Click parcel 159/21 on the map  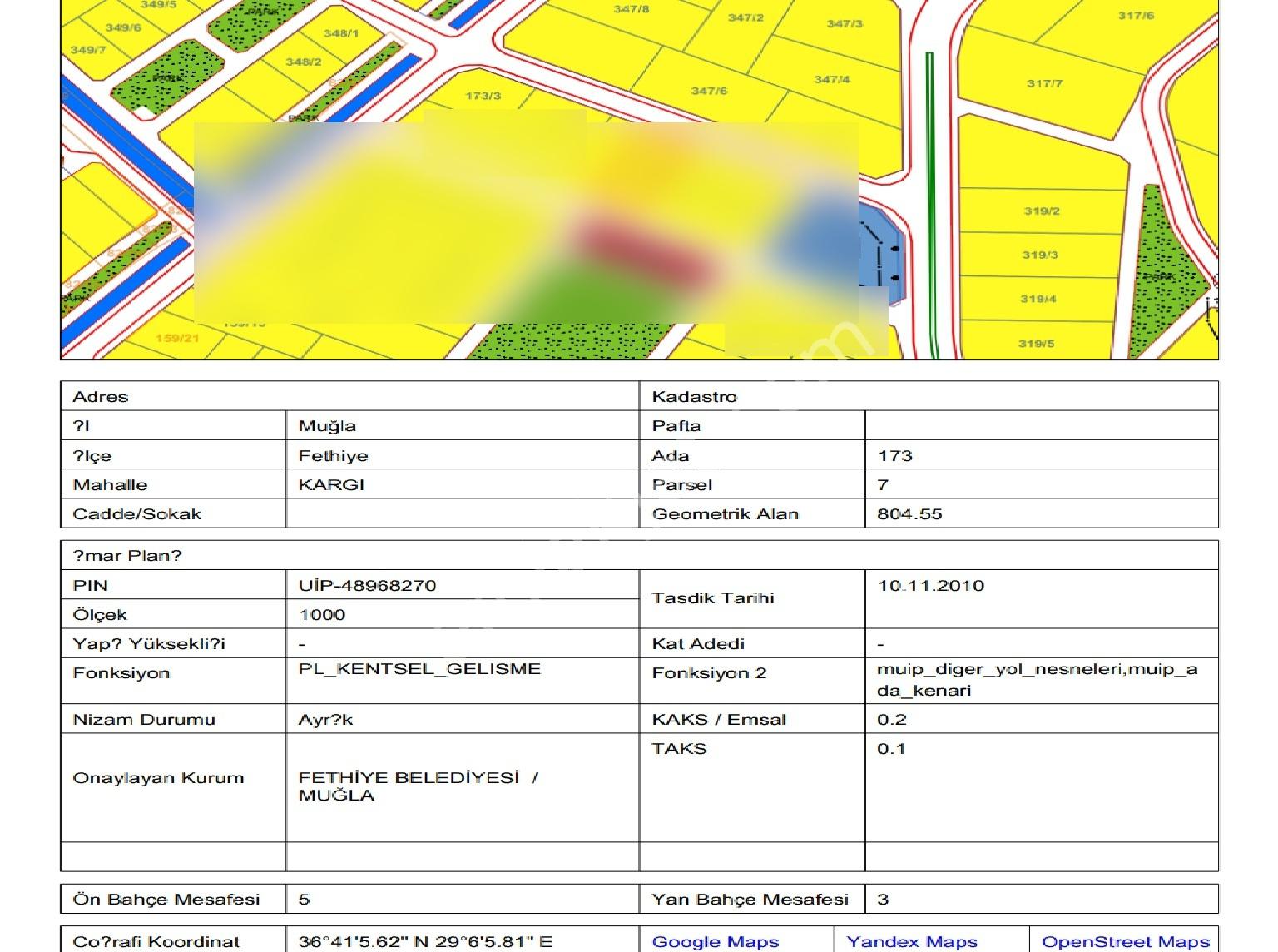pyautogui.click(x=178, y=338)
